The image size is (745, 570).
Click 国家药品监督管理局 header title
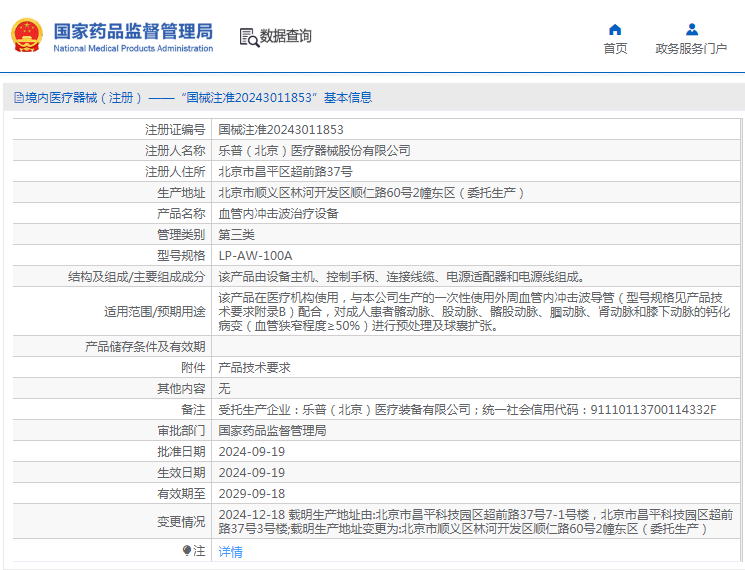pyautogui.click(x=133, y=31)
